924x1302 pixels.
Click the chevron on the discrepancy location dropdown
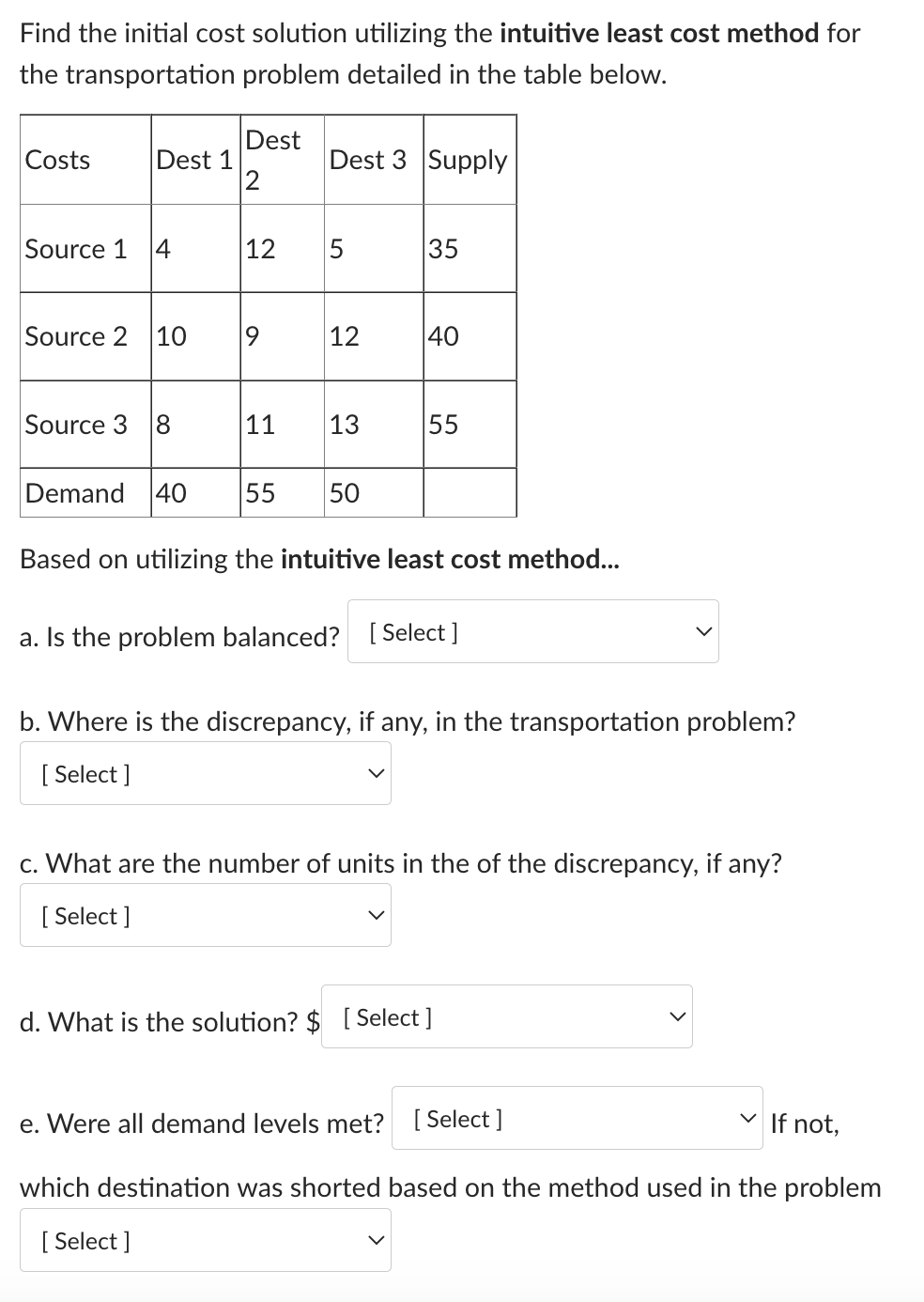click(x=377, y=773)
